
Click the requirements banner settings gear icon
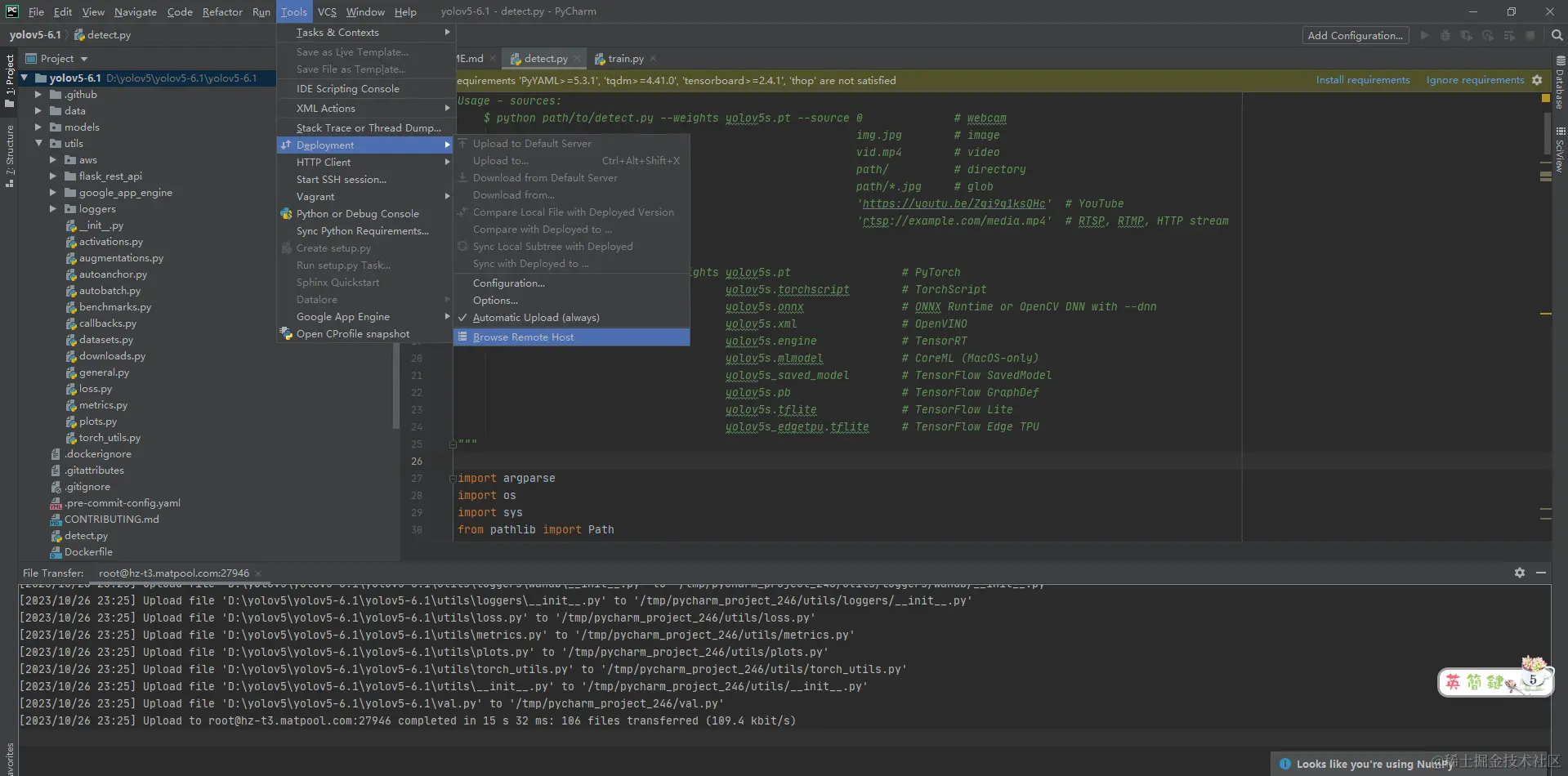click(1537, 80)
